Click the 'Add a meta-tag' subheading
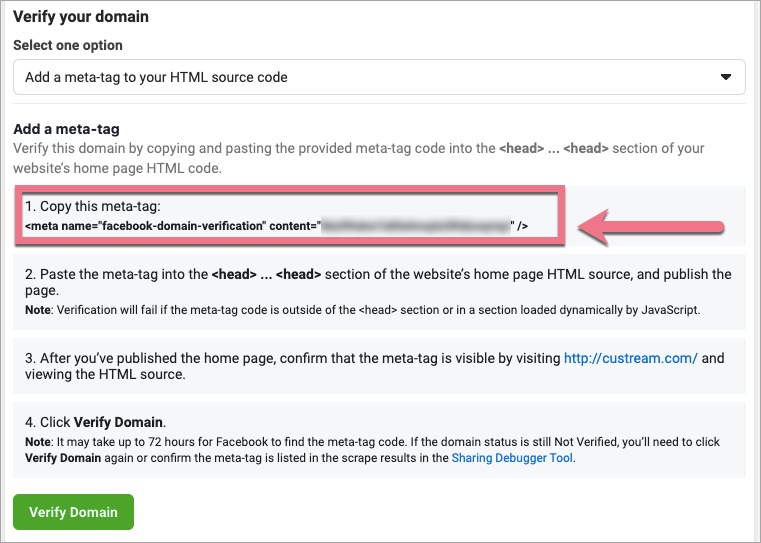The width and height of the screenshot is (761, 543). pos(66,129)
